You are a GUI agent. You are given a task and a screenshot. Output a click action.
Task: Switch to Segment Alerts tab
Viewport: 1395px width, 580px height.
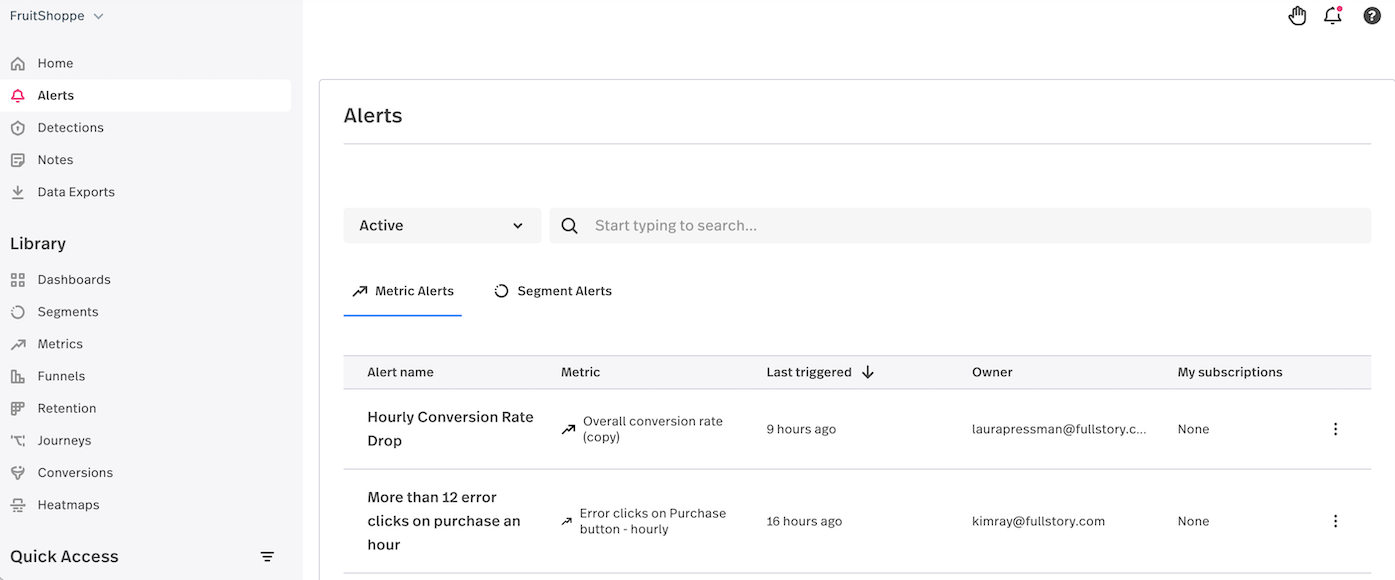click(553, 291)
